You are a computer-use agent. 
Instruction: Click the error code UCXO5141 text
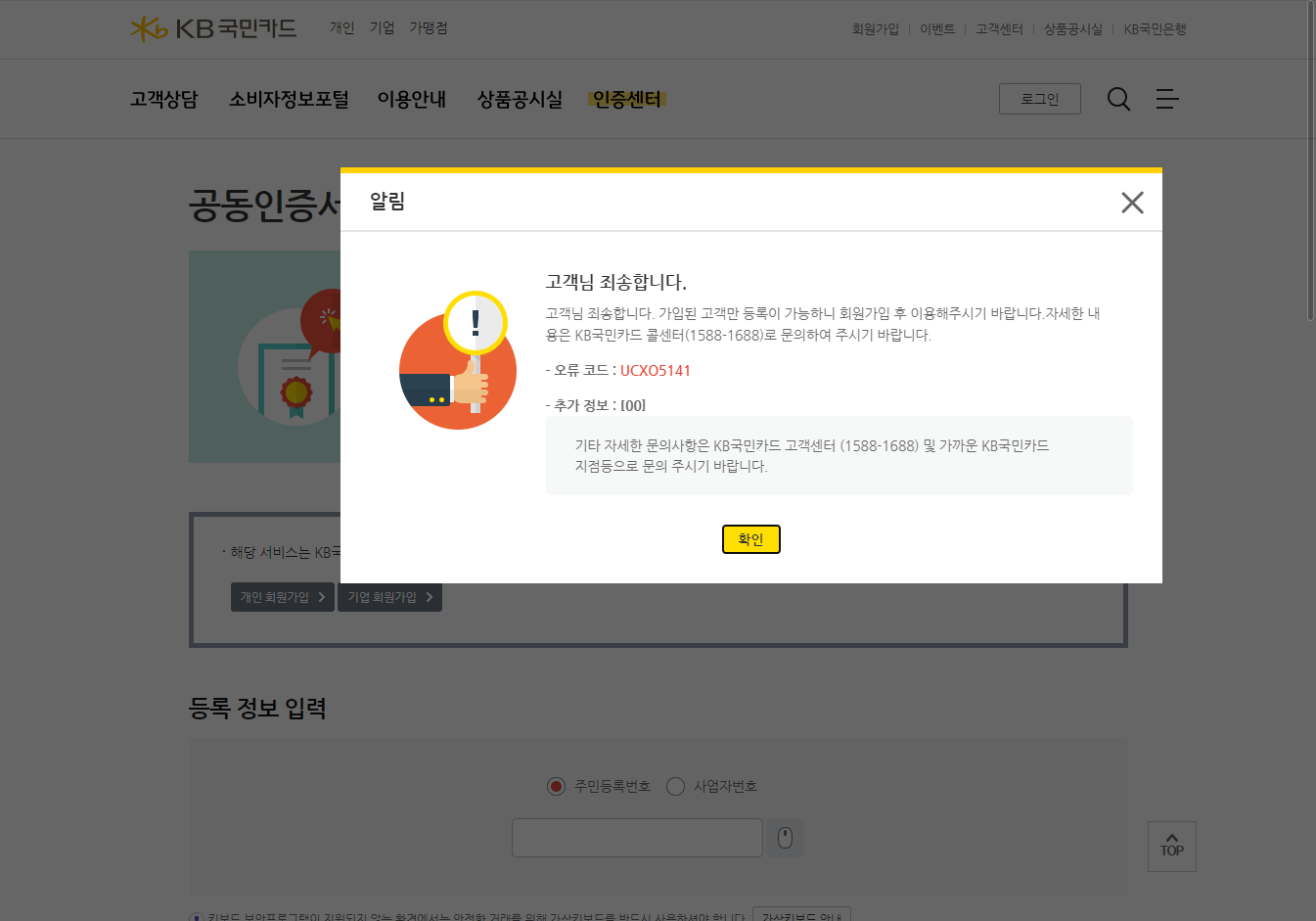coord(656,371)
